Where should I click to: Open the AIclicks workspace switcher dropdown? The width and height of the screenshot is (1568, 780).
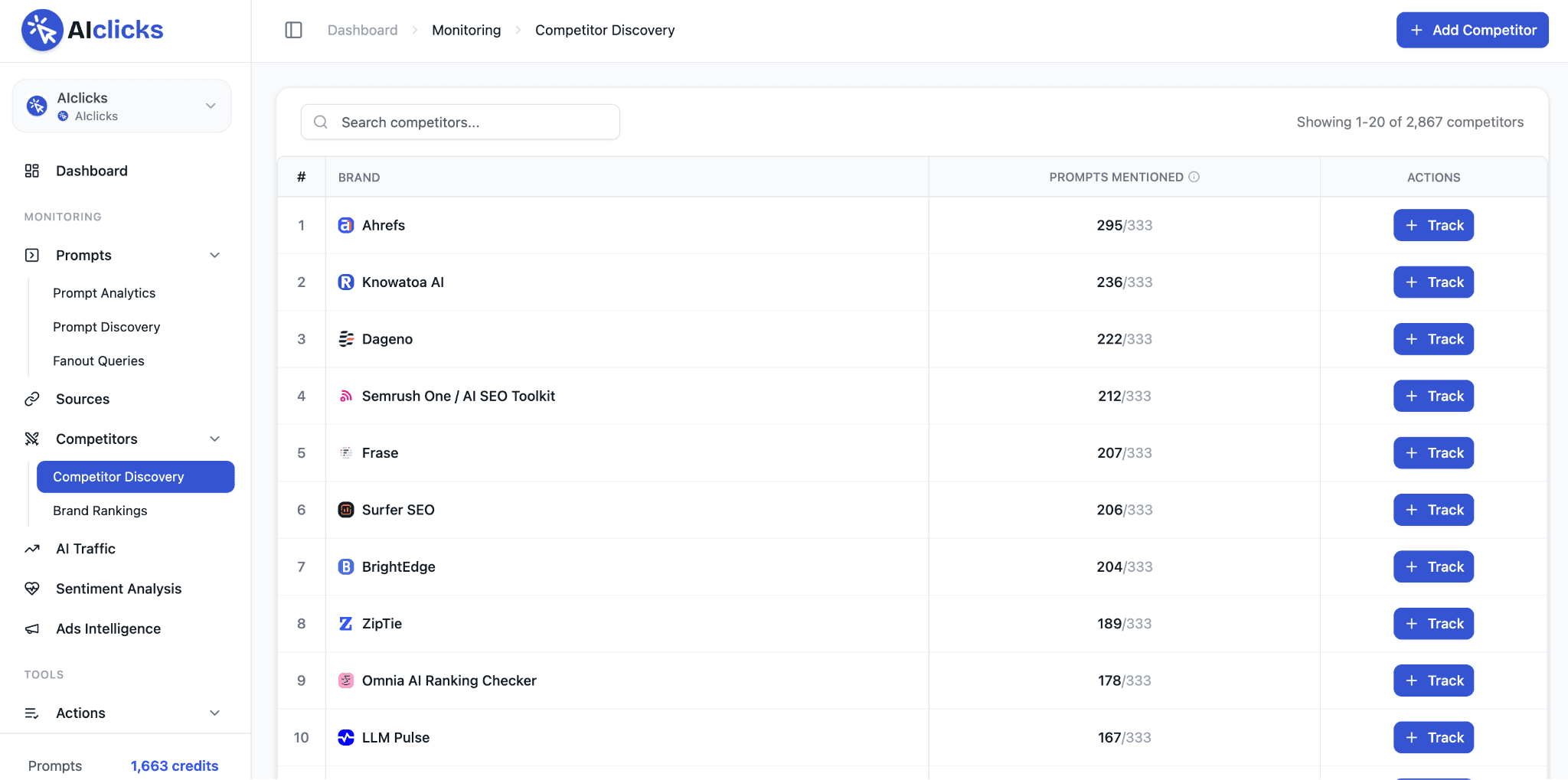[x=122, y=106]
